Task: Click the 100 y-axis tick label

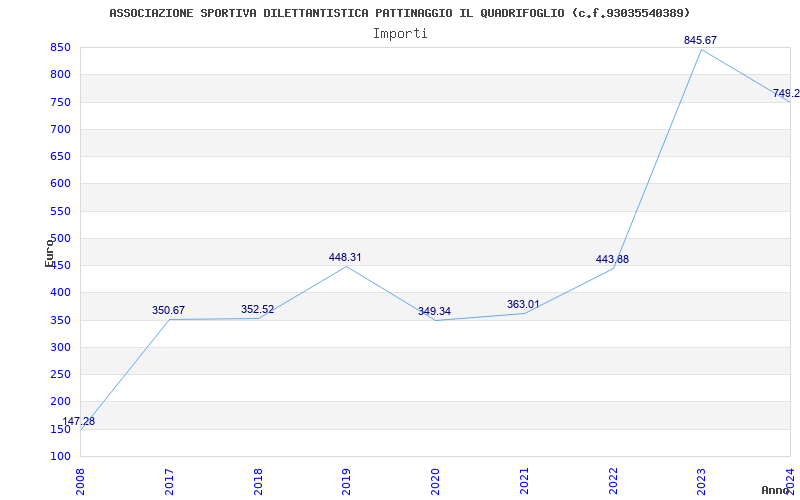Action: pyautogui.click(x=60, y=457)
